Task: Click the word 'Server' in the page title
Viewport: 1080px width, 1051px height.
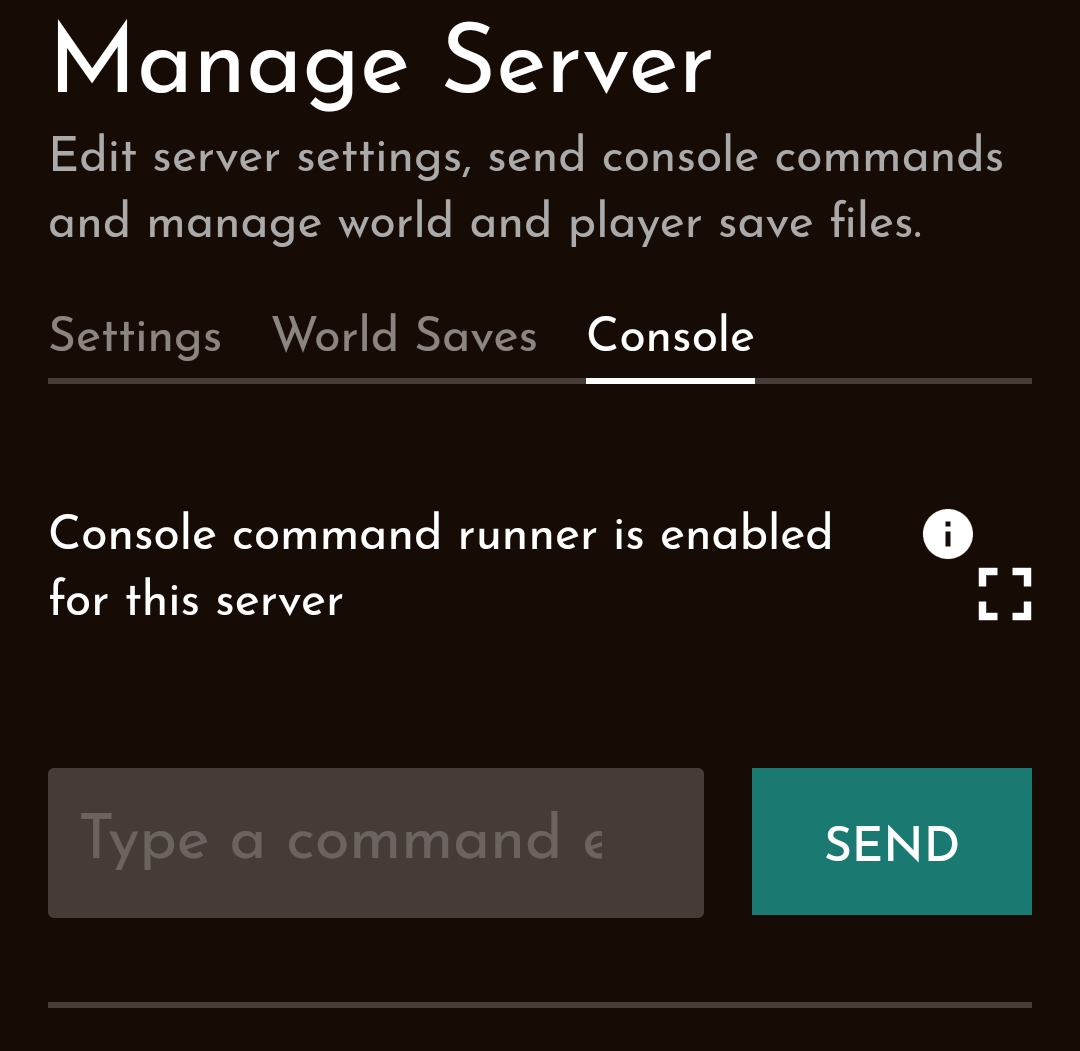Action: 577,62
